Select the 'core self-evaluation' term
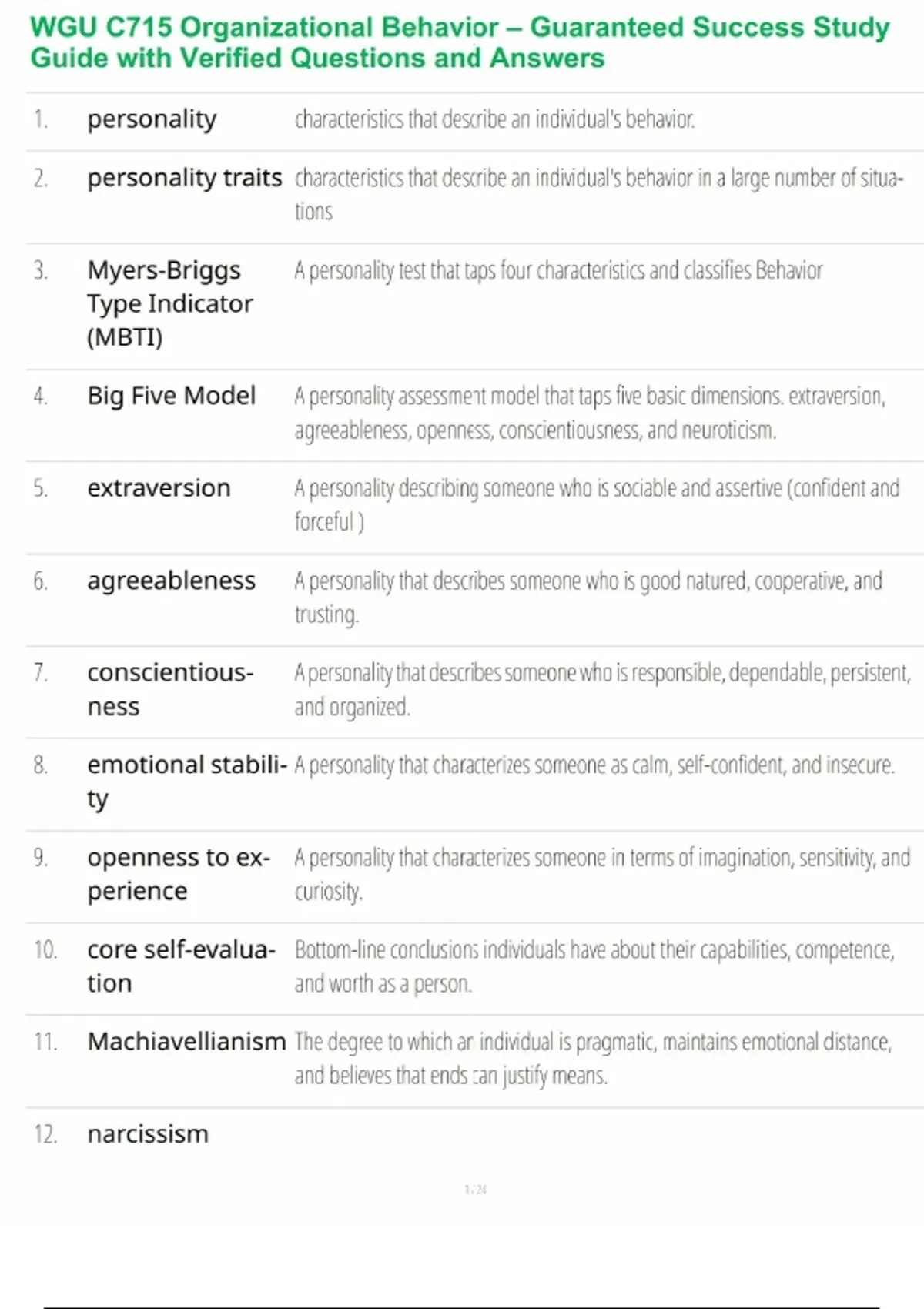 181,966
